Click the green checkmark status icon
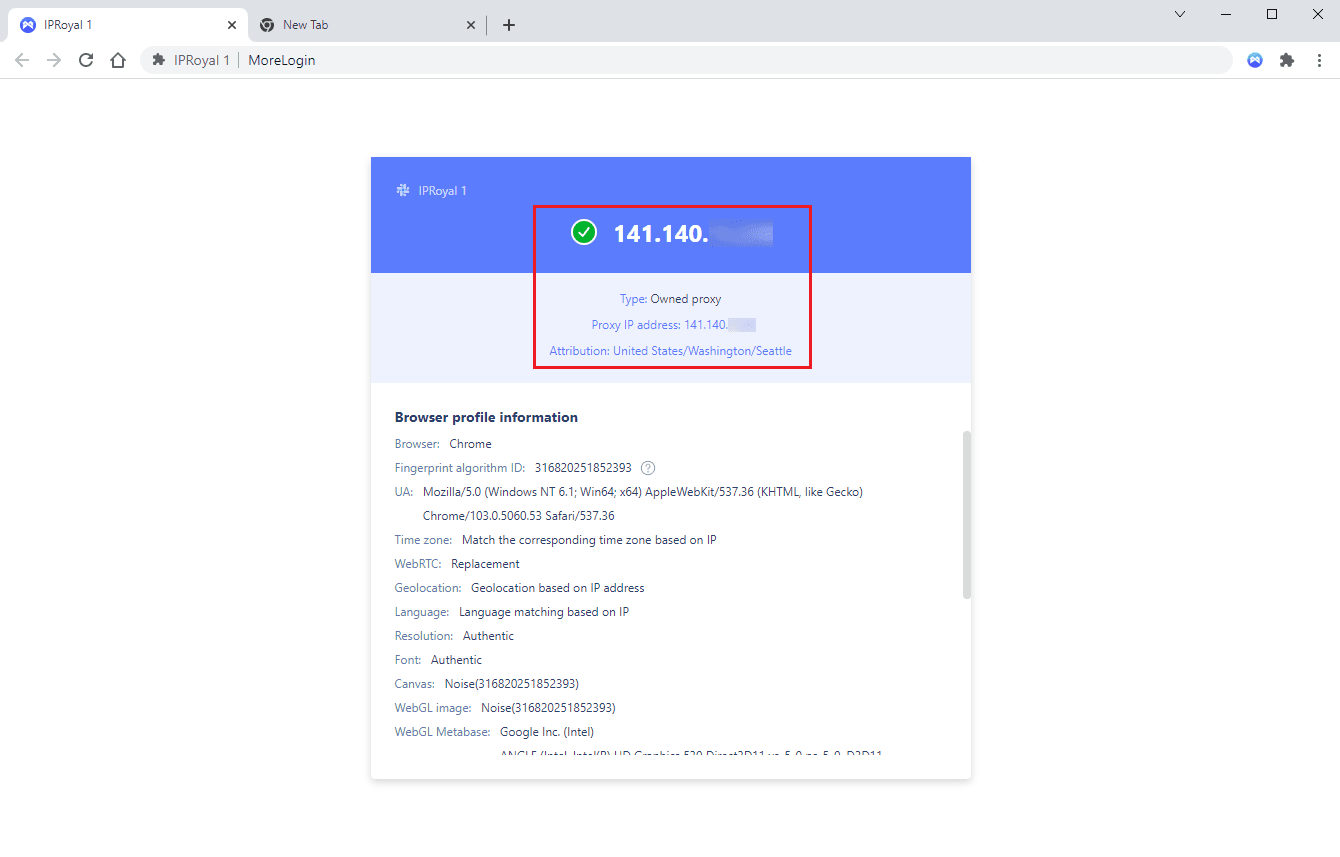1340x857 pixels. [x=583, y=233]
